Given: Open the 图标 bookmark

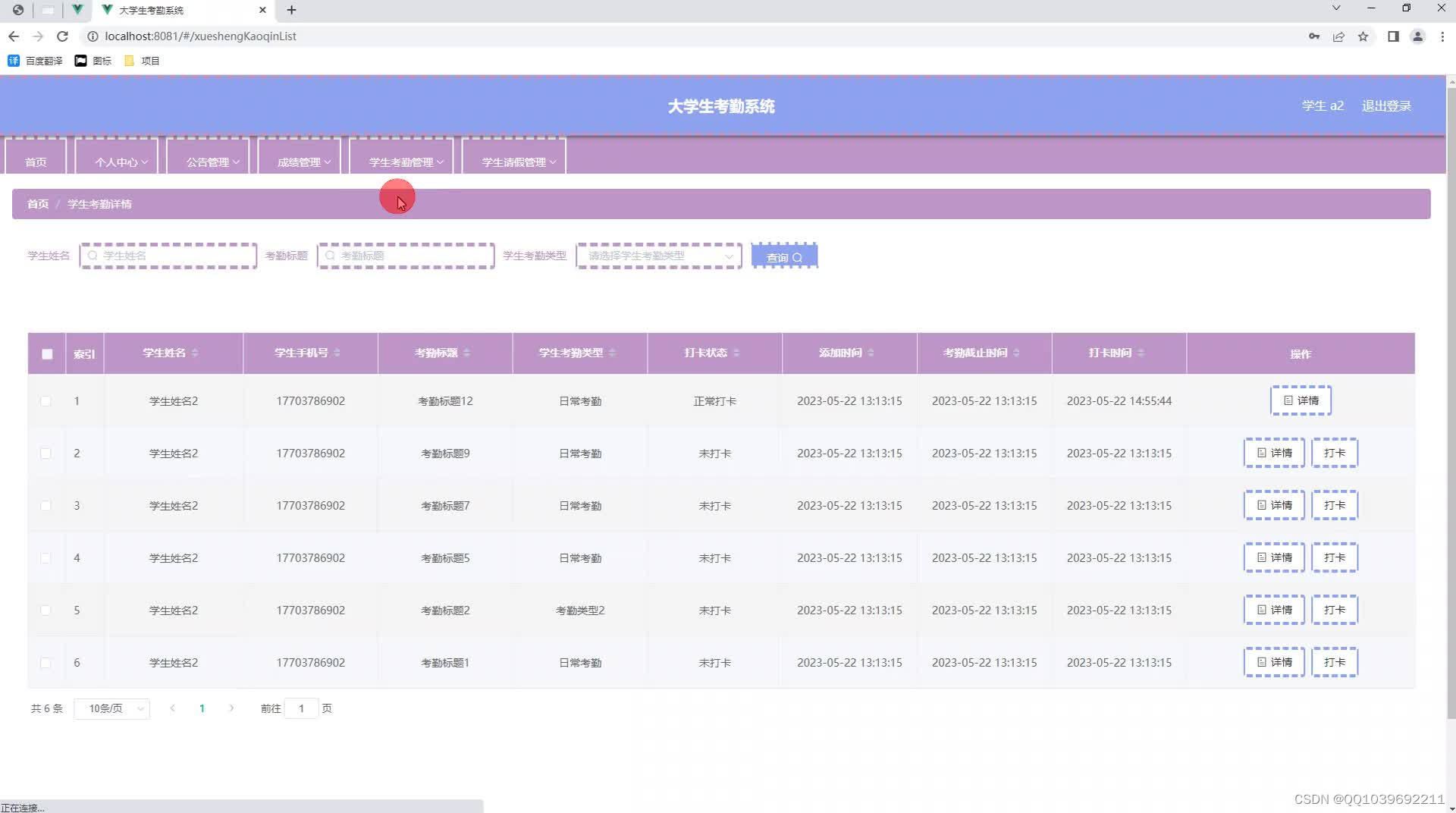Looking at the screenshot, I should [93, 61].
